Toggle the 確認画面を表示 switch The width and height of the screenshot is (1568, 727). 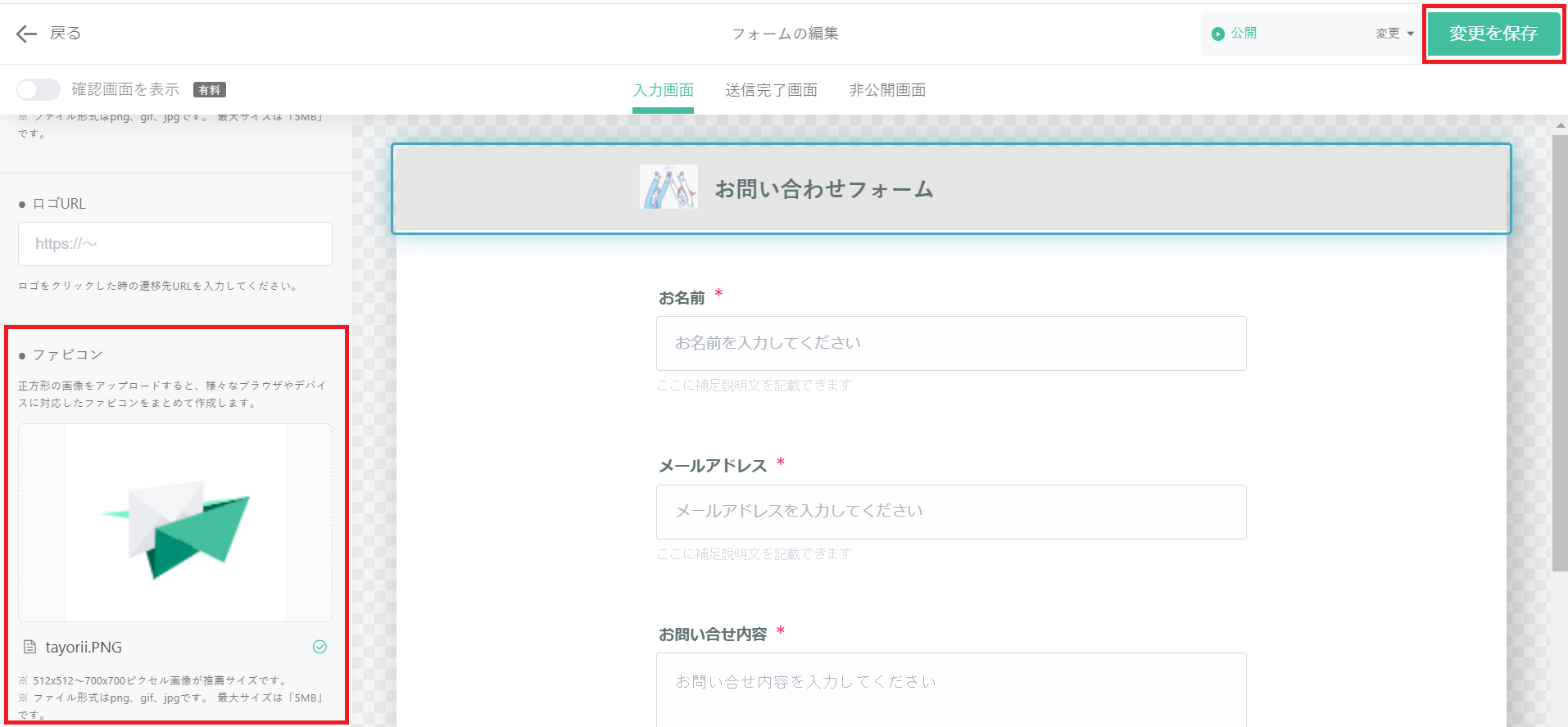click(x=39, y=89)
